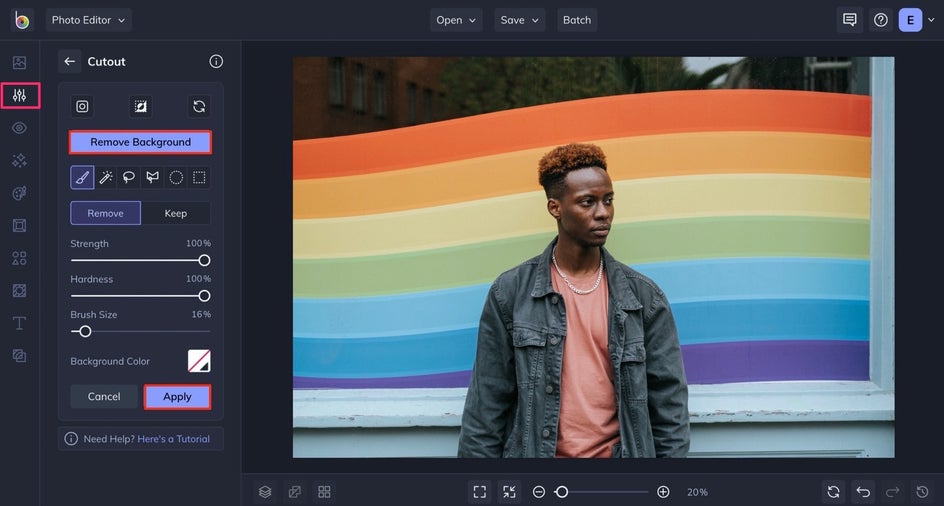Open the Open file dropdown
Viewport: 944px width, 506px height.
click(x=456, y=20)
